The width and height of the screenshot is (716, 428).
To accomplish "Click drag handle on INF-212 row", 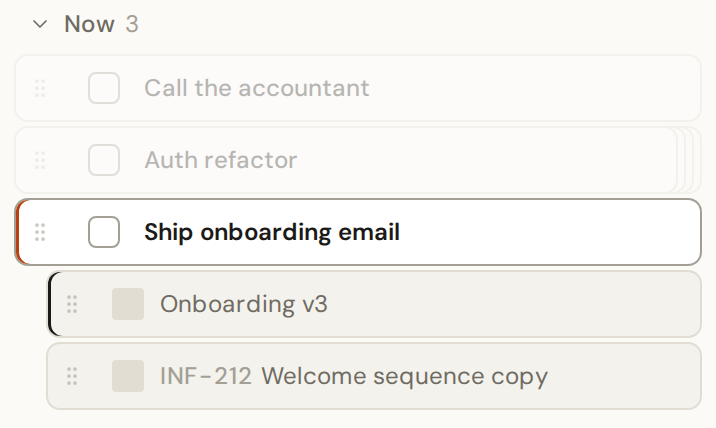I will point(72,376).
